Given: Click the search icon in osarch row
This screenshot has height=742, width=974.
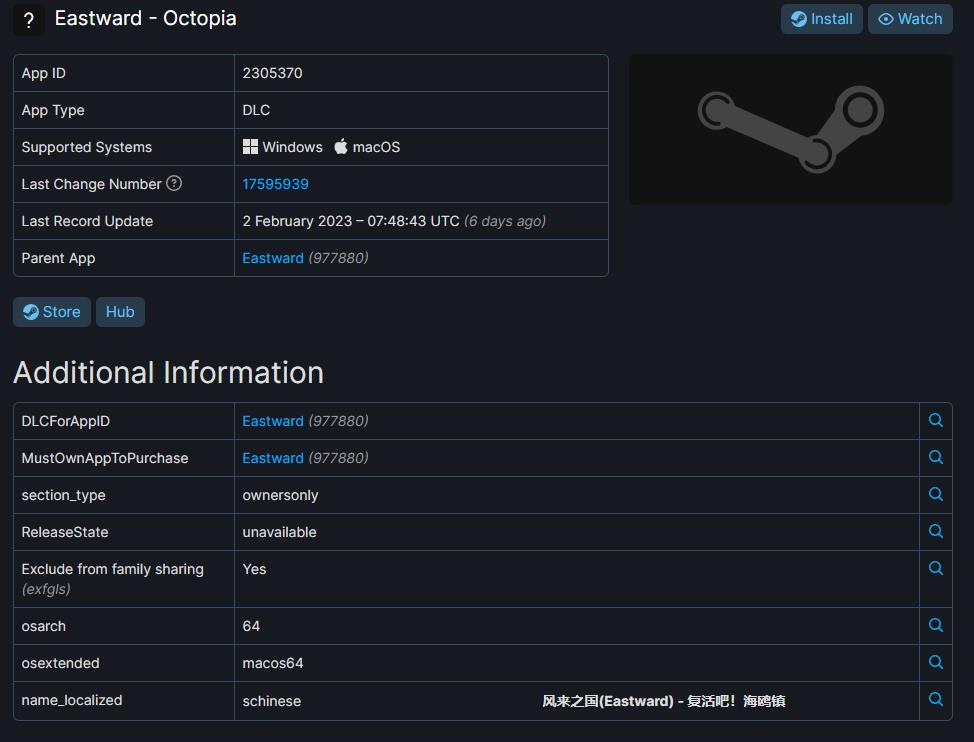Looking at the screenshot, I should click(936, 626).
